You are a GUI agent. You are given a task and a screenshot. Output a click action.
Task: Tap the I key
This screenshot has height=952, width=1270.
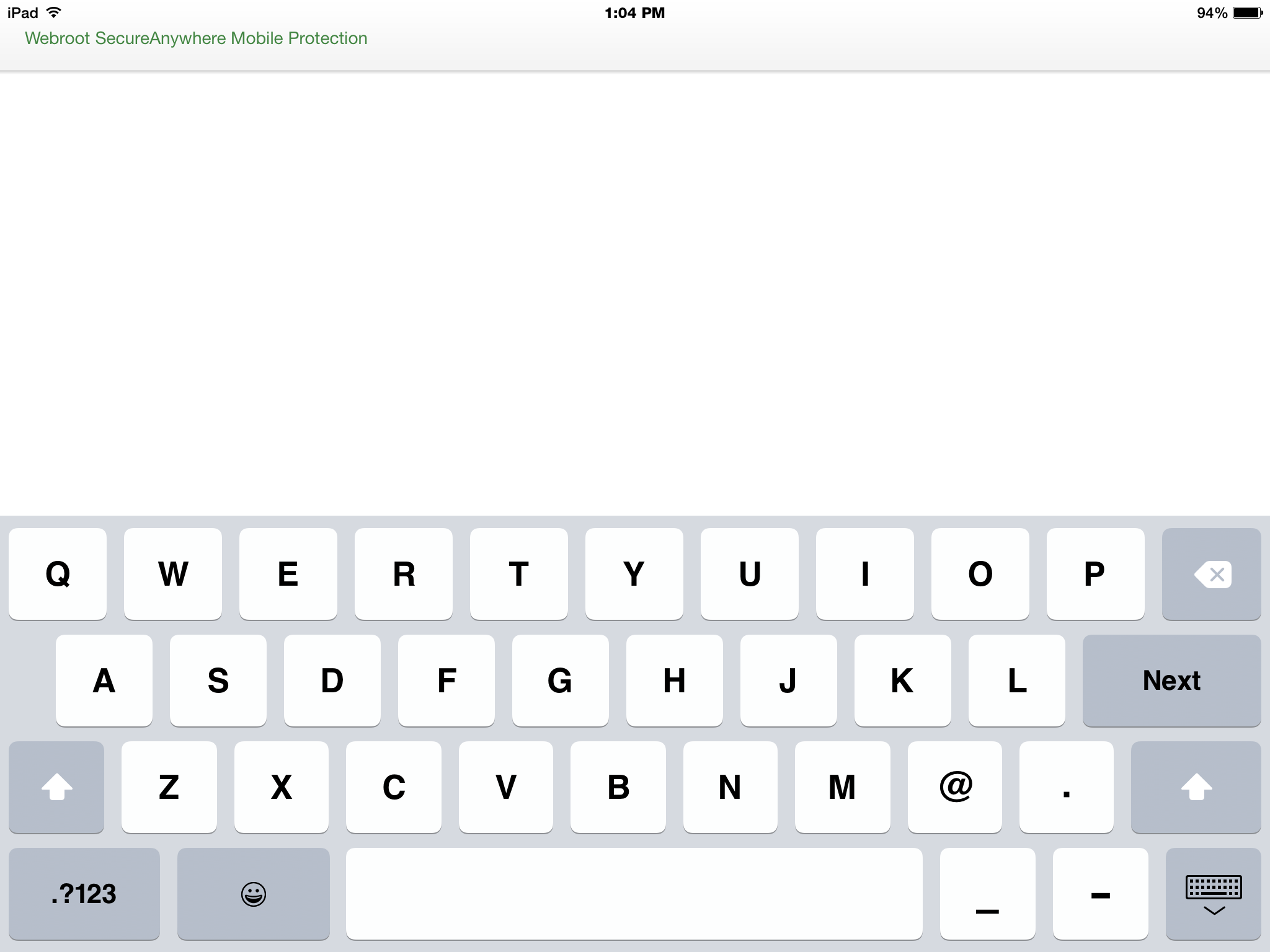click(865, 574)
